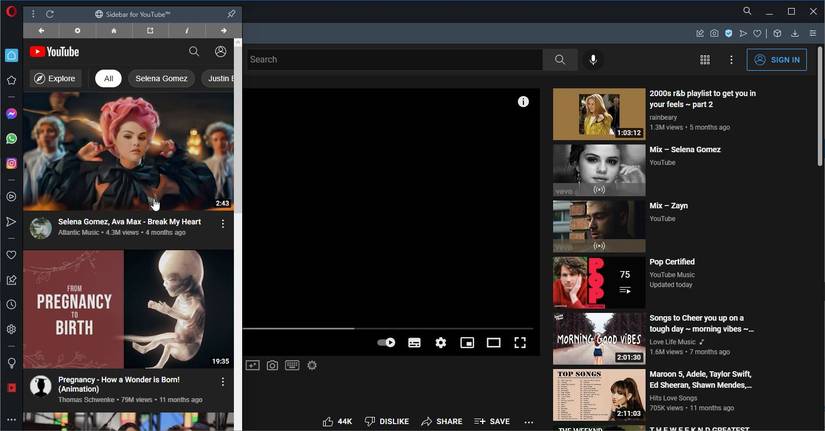
Task: Click the red YouTube sidebar extension icon
Action: pyautogui.click(x=11, y=388)
